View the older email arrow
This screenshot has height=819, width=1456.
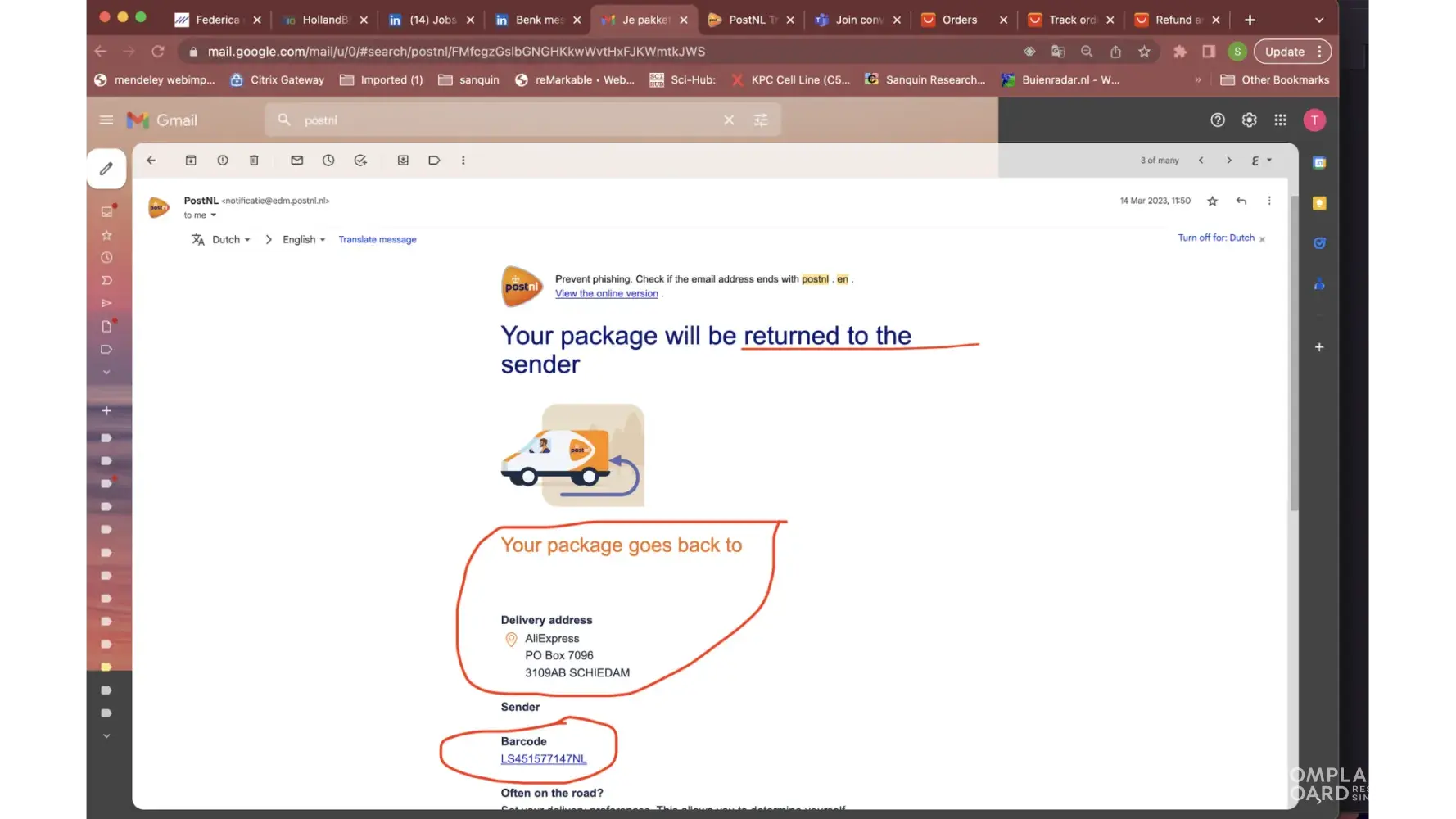coord(1229,161)
